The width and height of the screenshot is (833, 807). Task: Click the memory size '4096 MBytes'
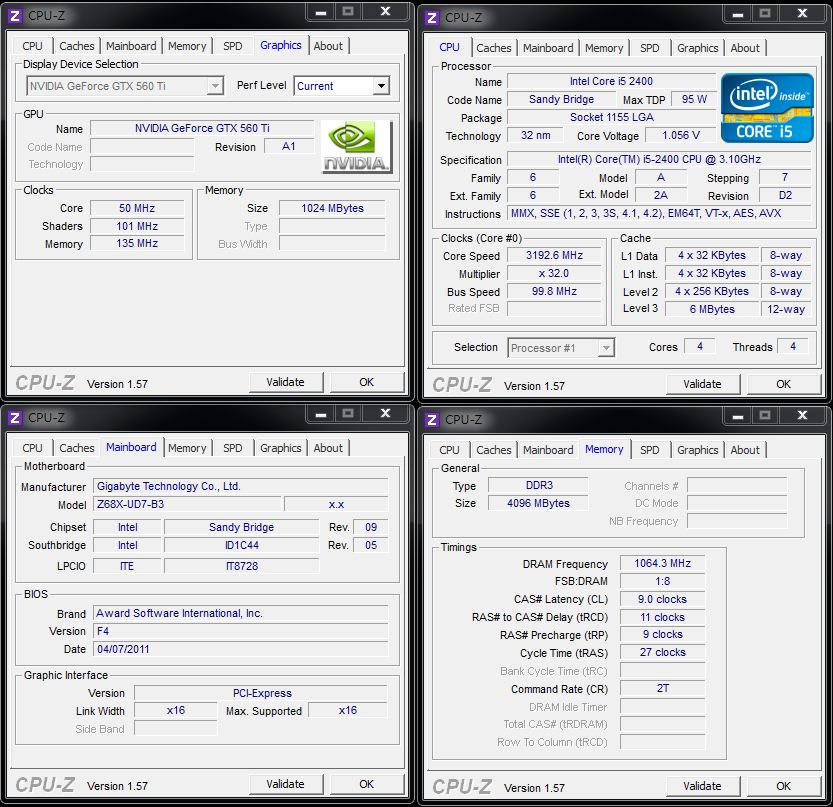click(538, 504)
